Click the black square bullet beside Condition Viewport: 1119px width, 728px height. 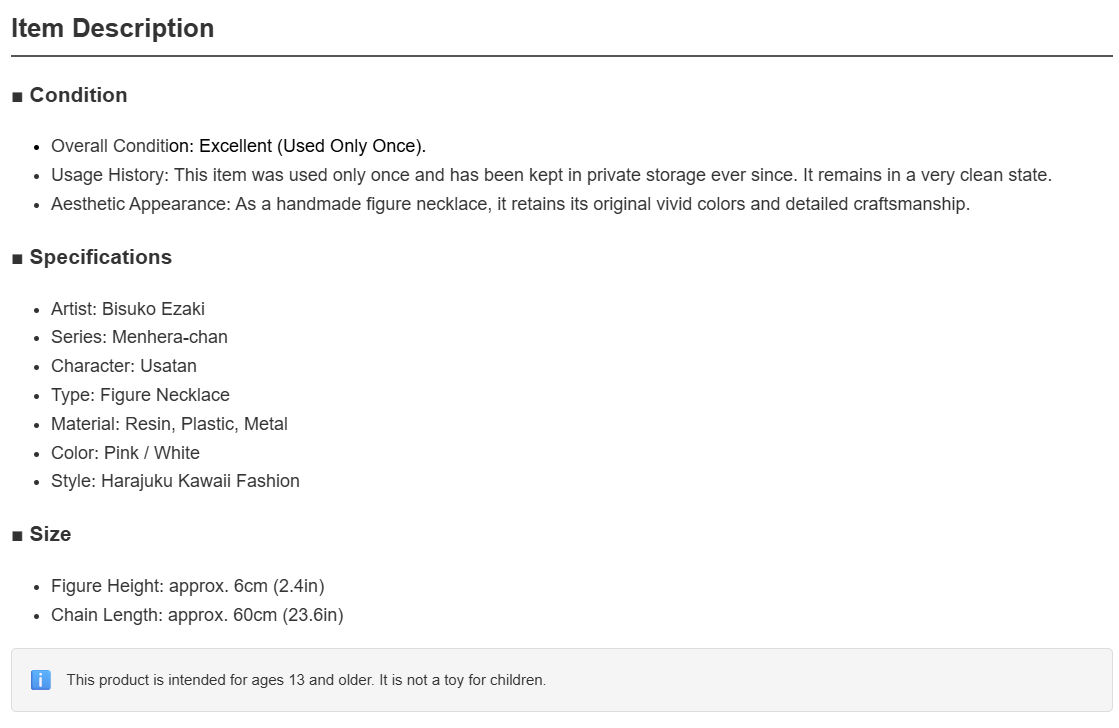(17, 97)
